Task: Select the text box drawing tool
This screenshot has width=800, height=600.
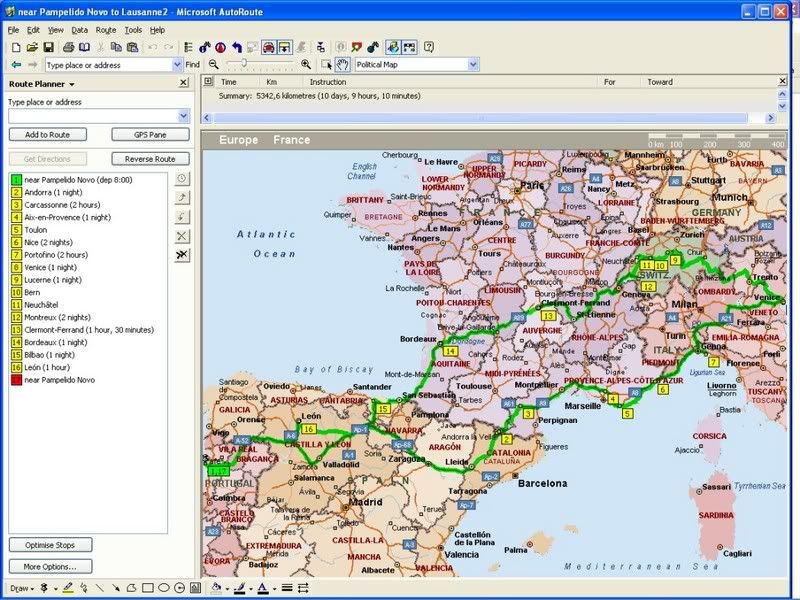Action: [195, 588]
